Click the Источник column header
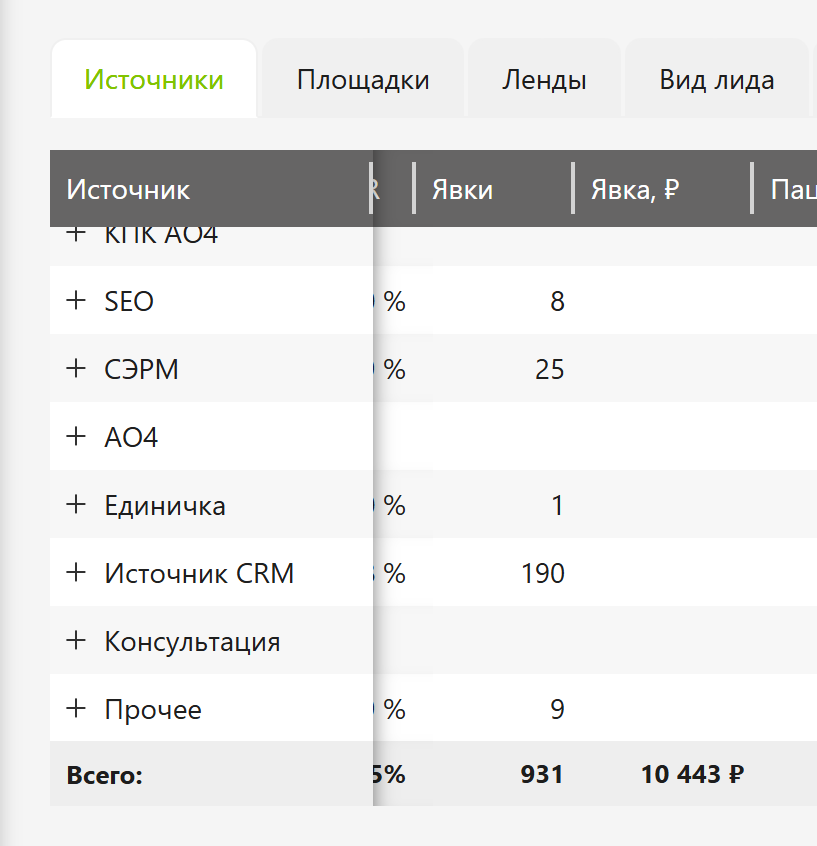This screenshot has height=846, width=817. pos(128,189)
